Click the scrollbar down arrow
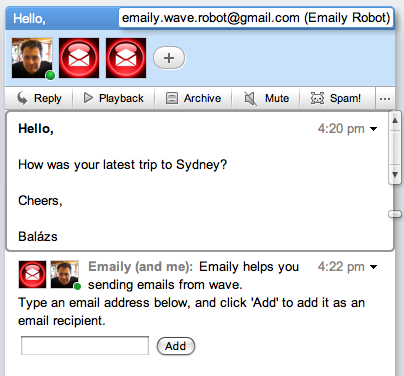The height and width of the screenshot is (376, 404). coord(395,174)
